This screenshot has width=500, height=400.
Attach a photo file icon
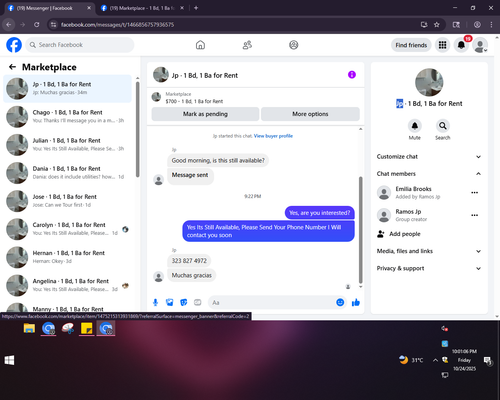pyautogui.click(x=170, y=302)
